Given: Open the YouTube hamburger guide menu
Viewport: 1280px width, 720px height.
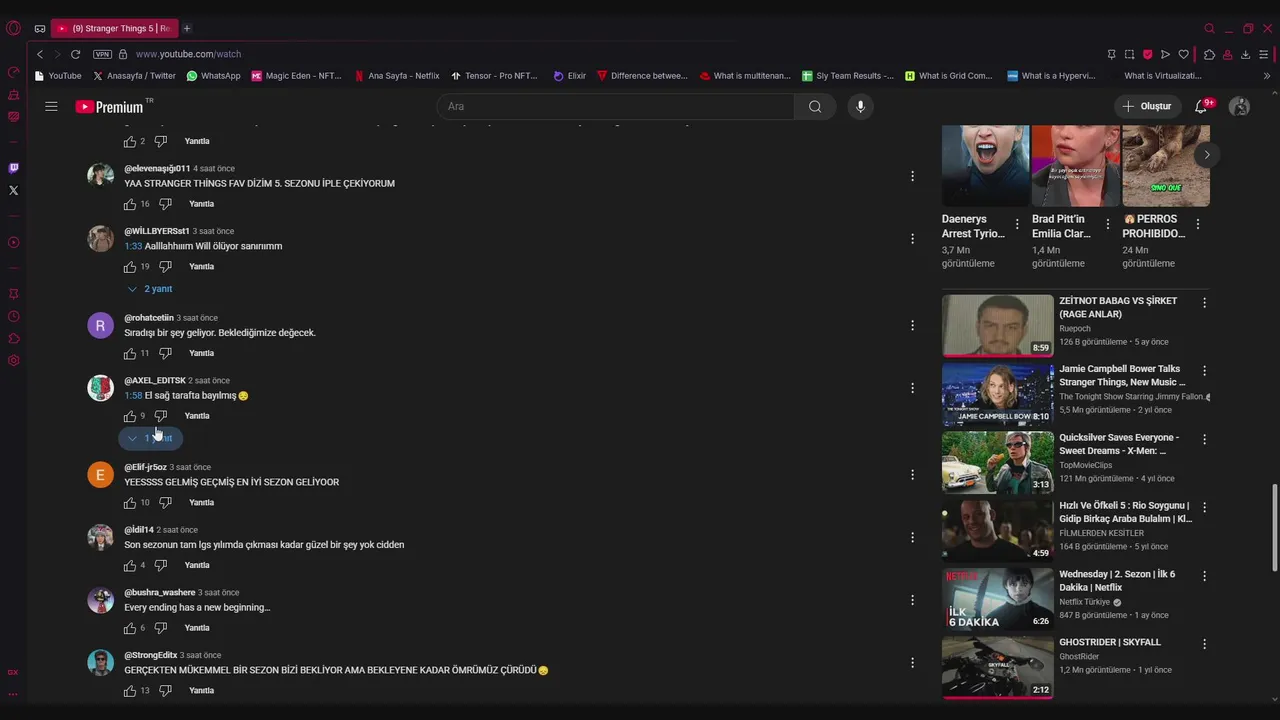Looking at the screenshot, I should coord(51,106).
